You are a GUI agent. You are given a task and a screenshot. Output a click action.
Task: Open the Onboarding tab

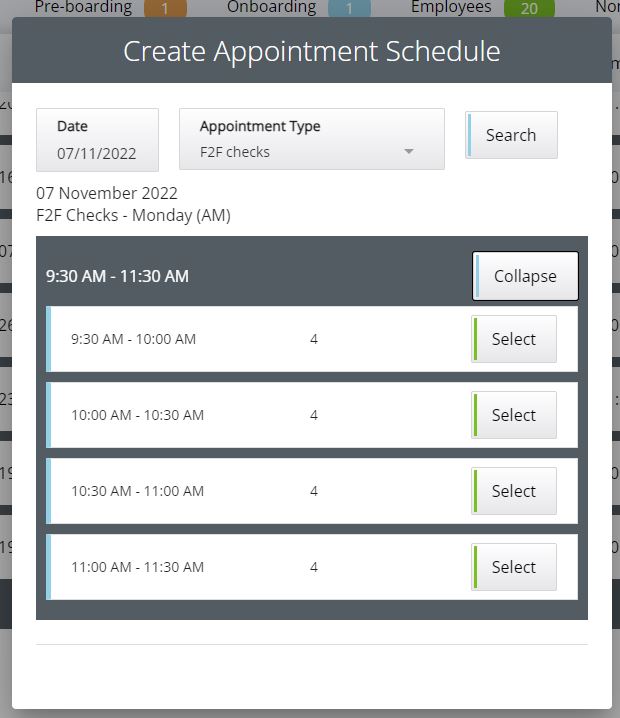(x=271, y=7)
